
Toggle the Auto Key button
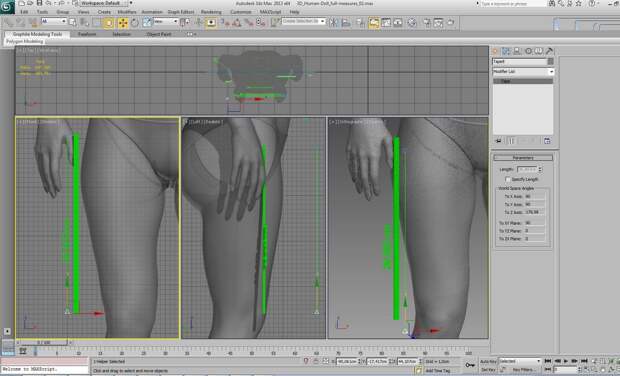coord(488,361)
